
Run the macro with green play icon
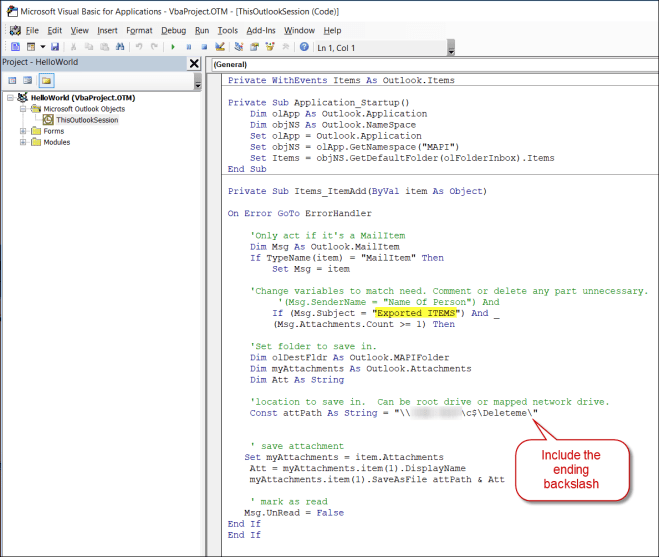pos(173,47)
